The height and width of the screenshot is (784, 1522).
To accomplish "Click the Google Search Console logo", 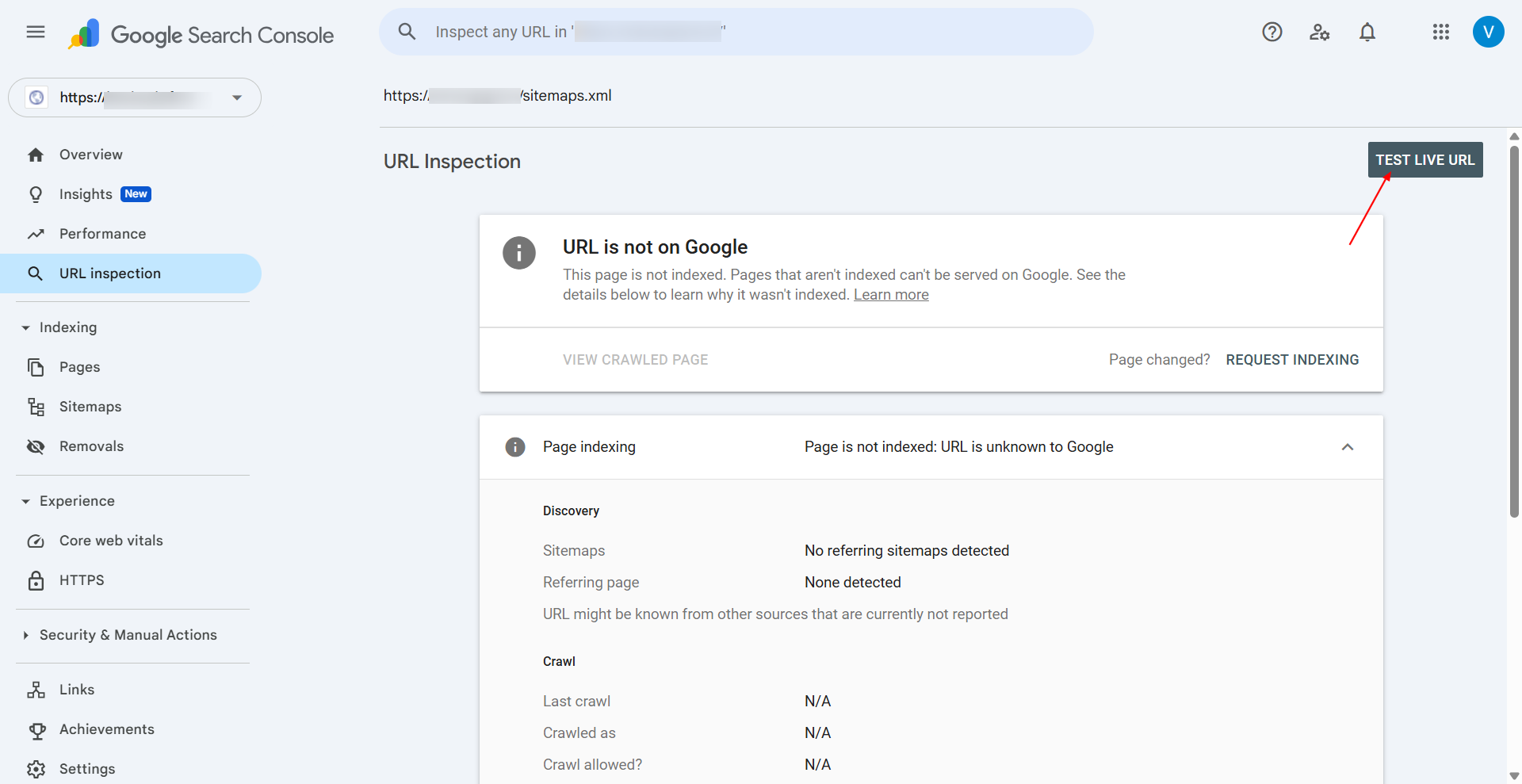I will pos(201,35).
